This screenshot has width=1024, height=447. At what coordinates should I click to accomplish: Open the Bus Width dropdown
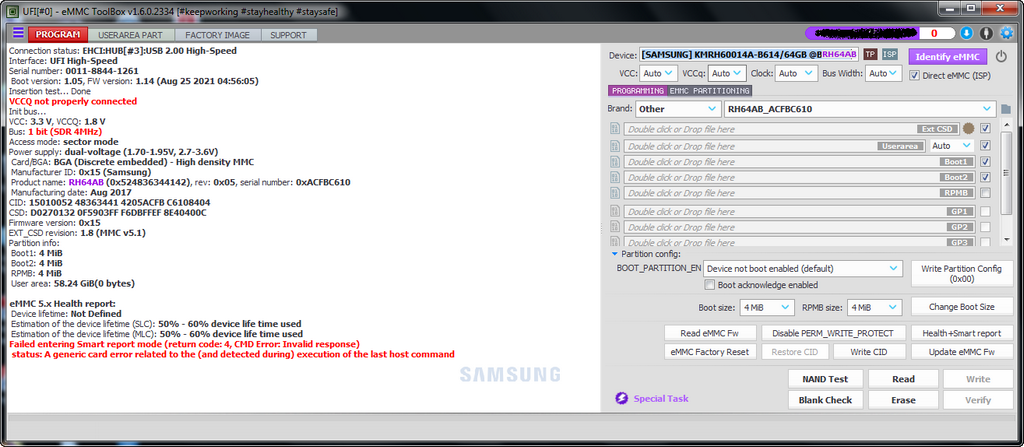click(x=884, y=74)
